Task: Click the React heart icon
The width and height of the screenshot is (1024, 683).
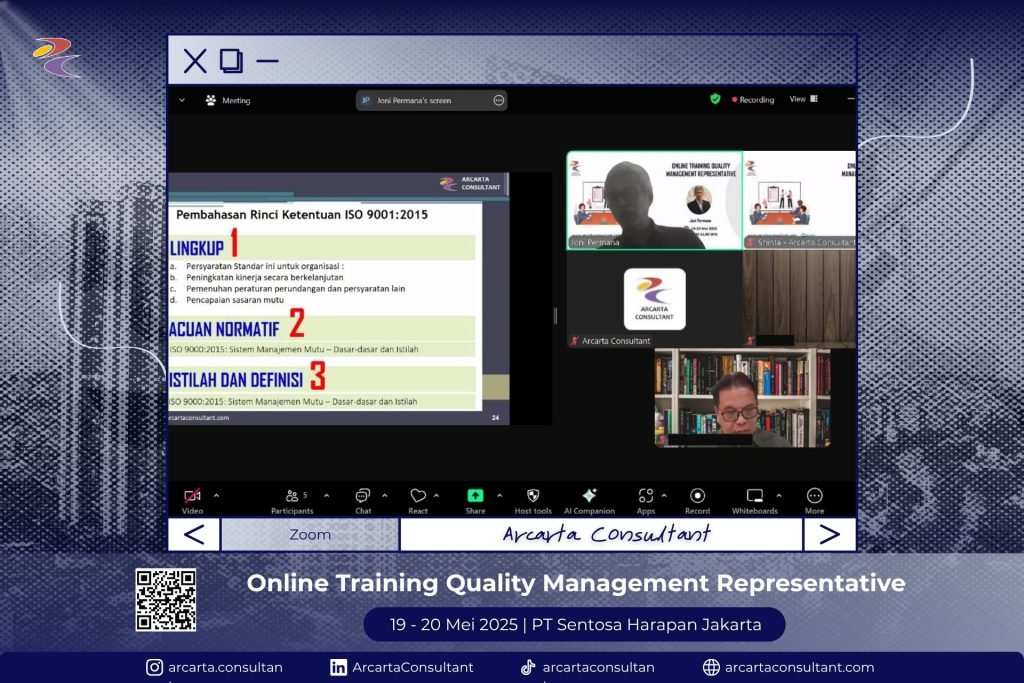Action: [x=418, y=496]
